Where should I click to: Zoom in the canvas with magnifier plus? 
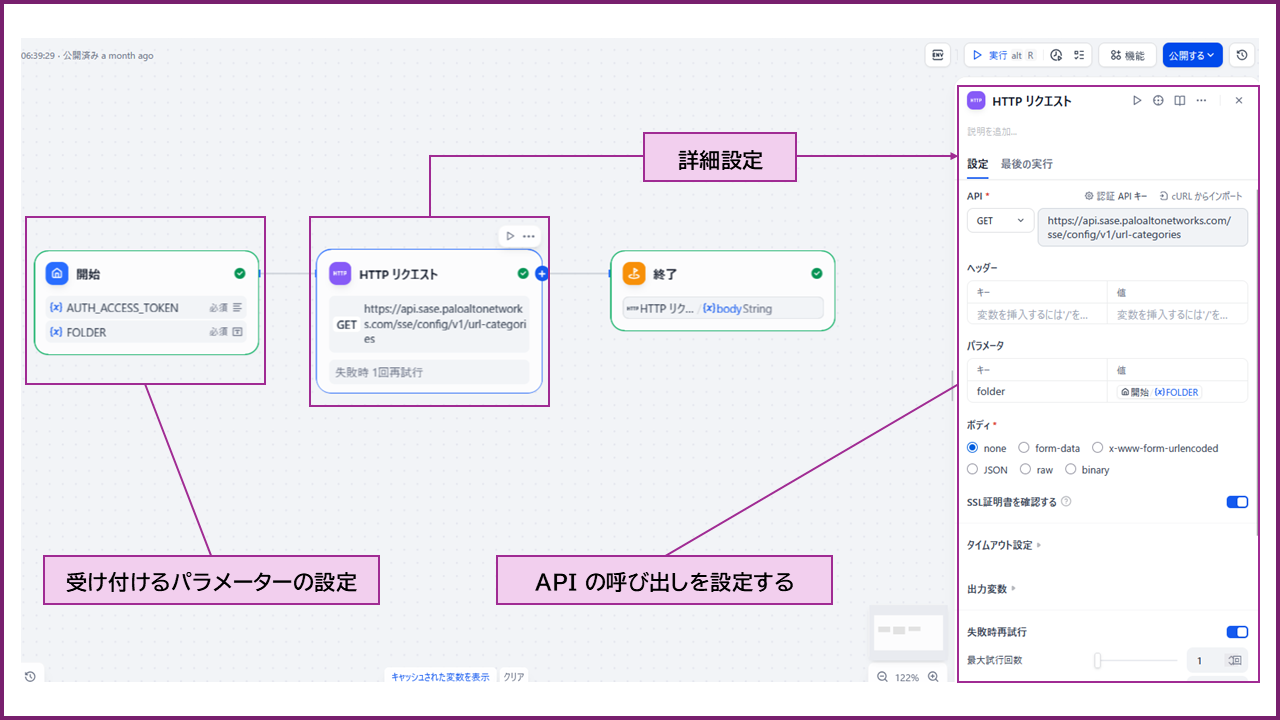(933, 677)
